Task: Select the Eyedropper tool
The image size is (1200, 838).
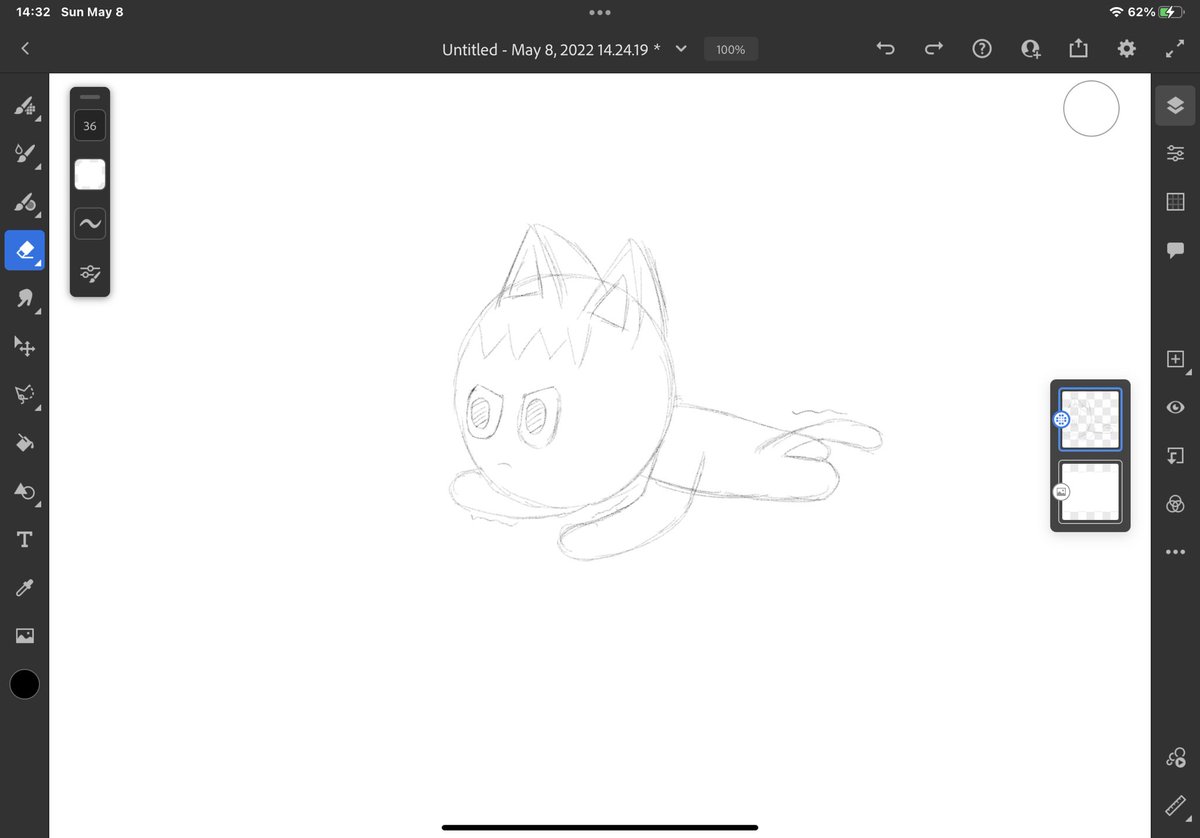Action: [x=24, y=588]
